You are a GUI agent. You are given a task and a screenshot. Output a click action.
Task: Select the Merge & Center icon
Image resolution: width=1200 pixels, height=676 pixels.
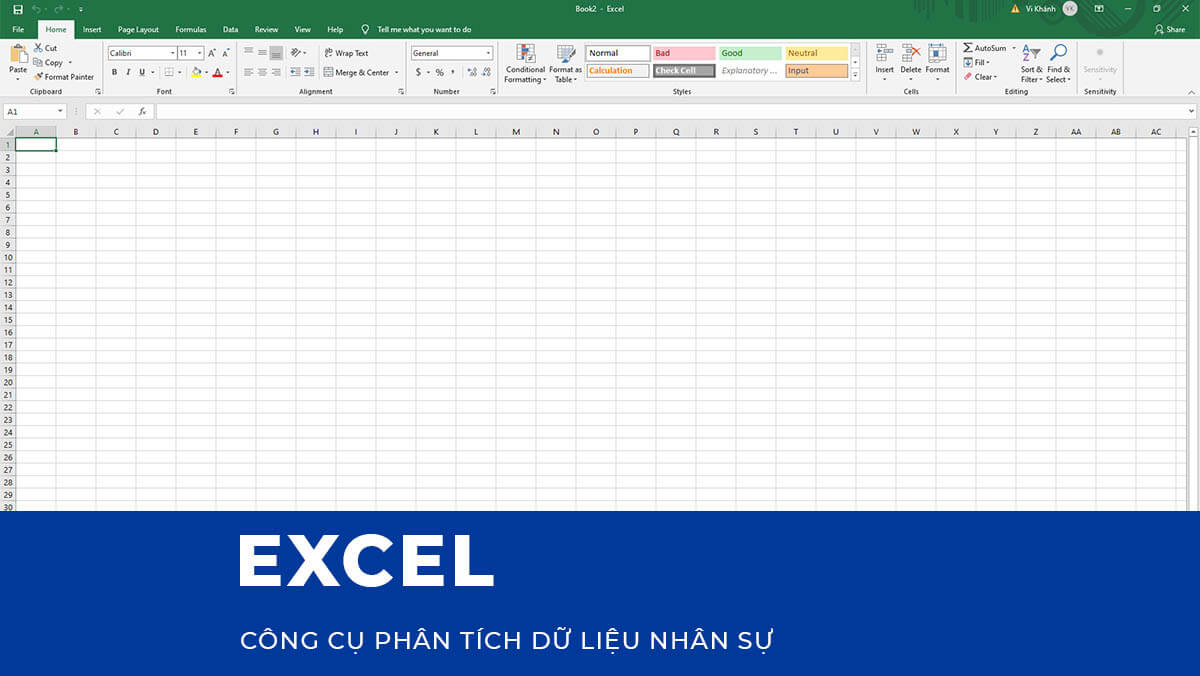click(356, 72)
